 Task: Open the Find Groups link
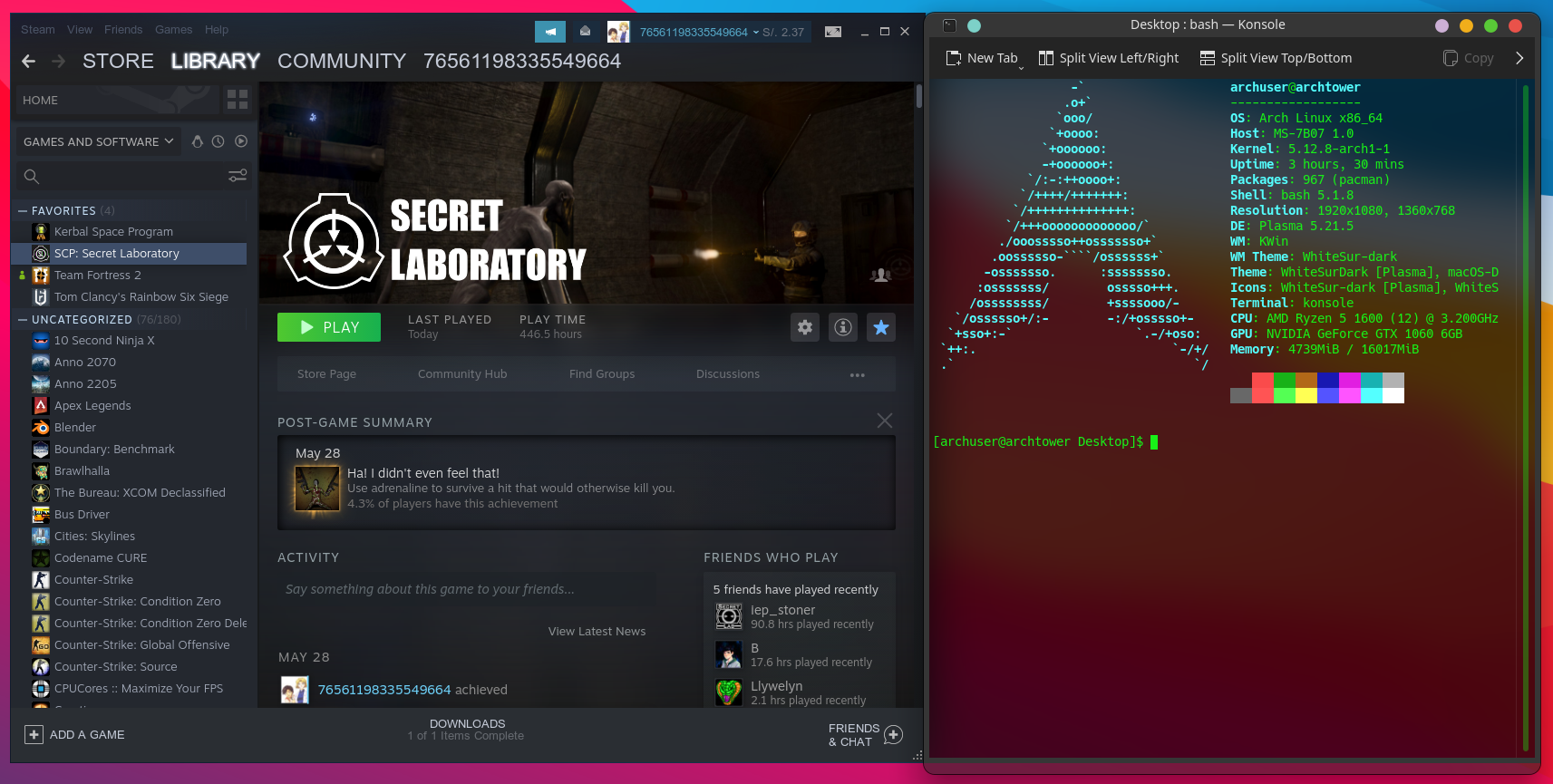click(x=602, y=374)
